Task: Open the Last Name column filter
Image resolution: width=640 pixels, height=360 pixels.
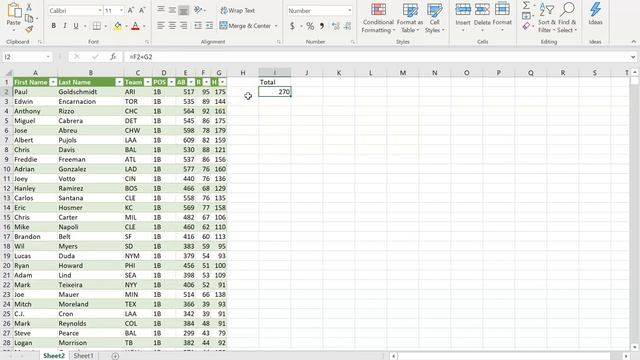Action: click(119, 82)
